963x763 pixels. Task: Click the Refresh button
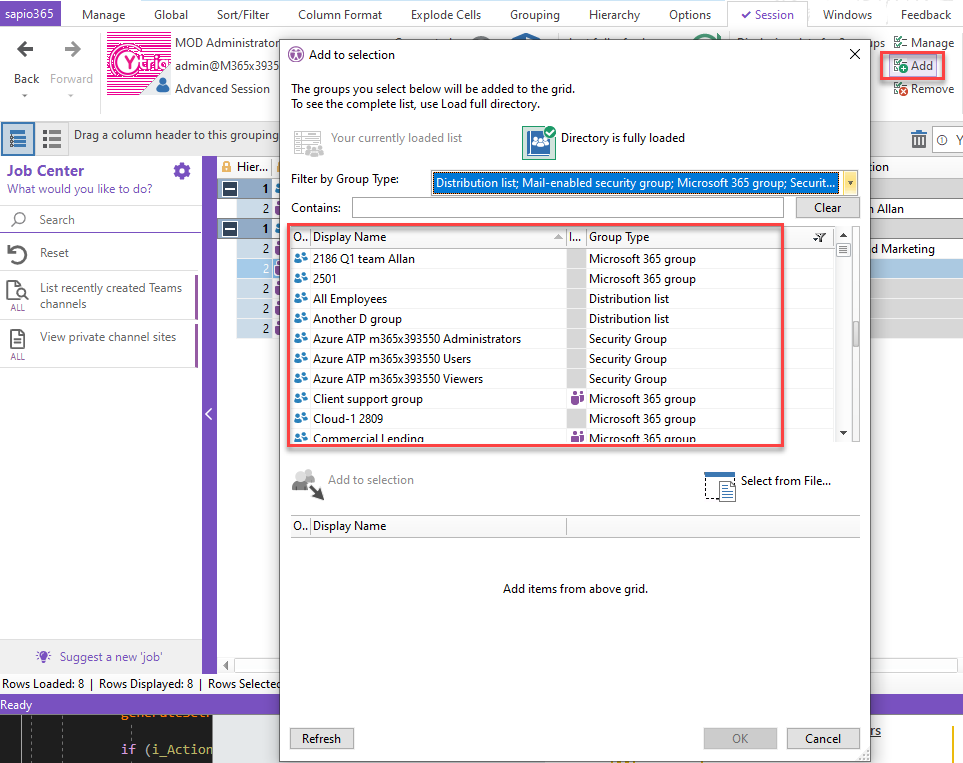321,739
